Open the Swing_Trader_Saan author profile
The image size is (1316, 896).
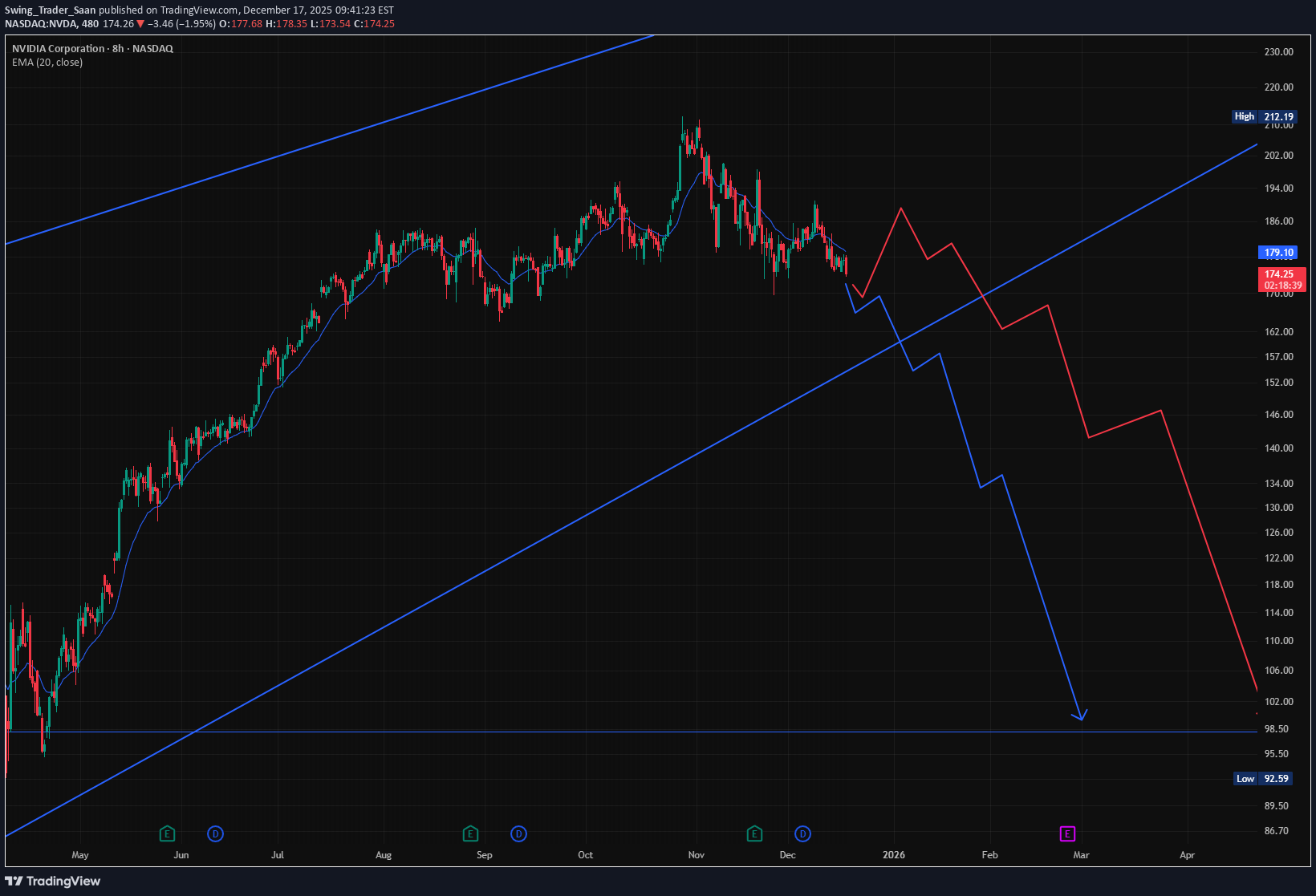click(x=48, y=11)
